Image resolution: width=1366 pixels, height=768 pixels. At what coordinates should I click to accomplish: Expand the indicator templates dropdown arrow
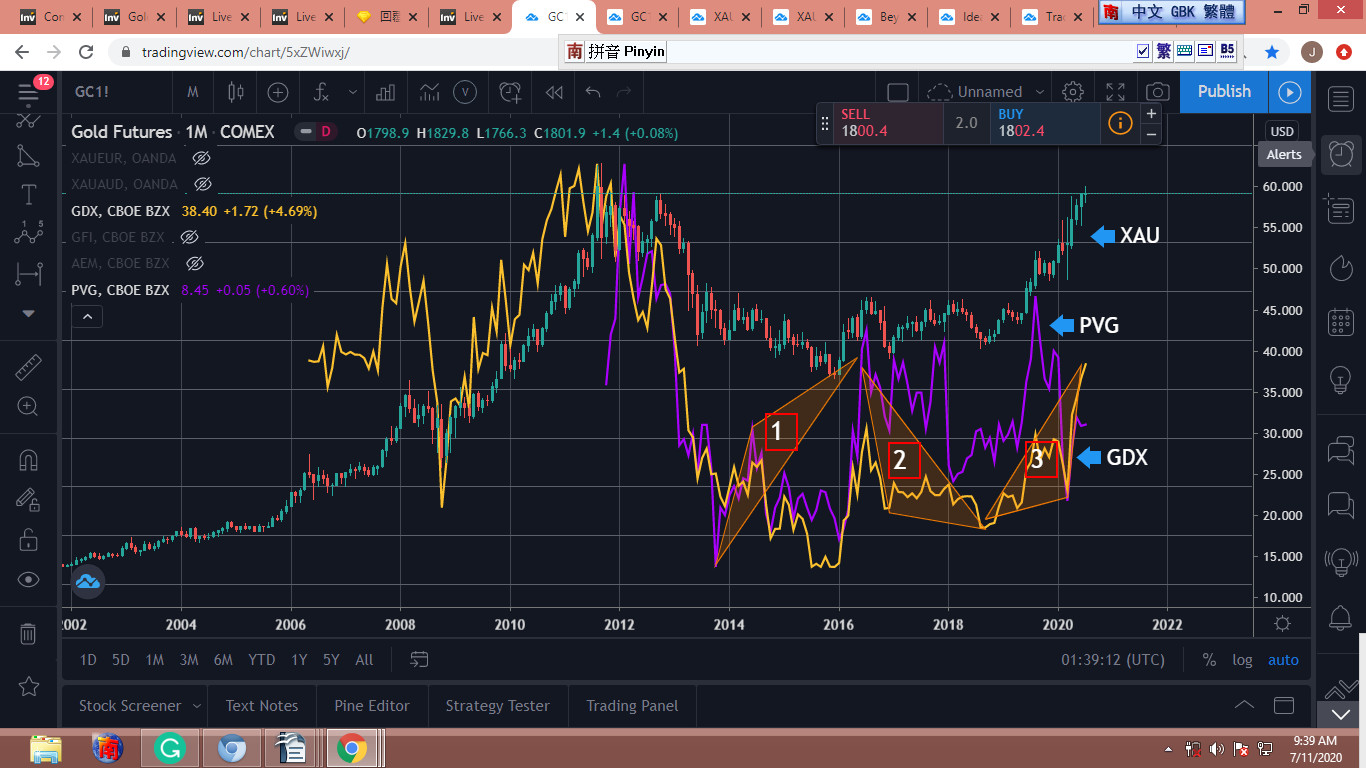point(352,92)
